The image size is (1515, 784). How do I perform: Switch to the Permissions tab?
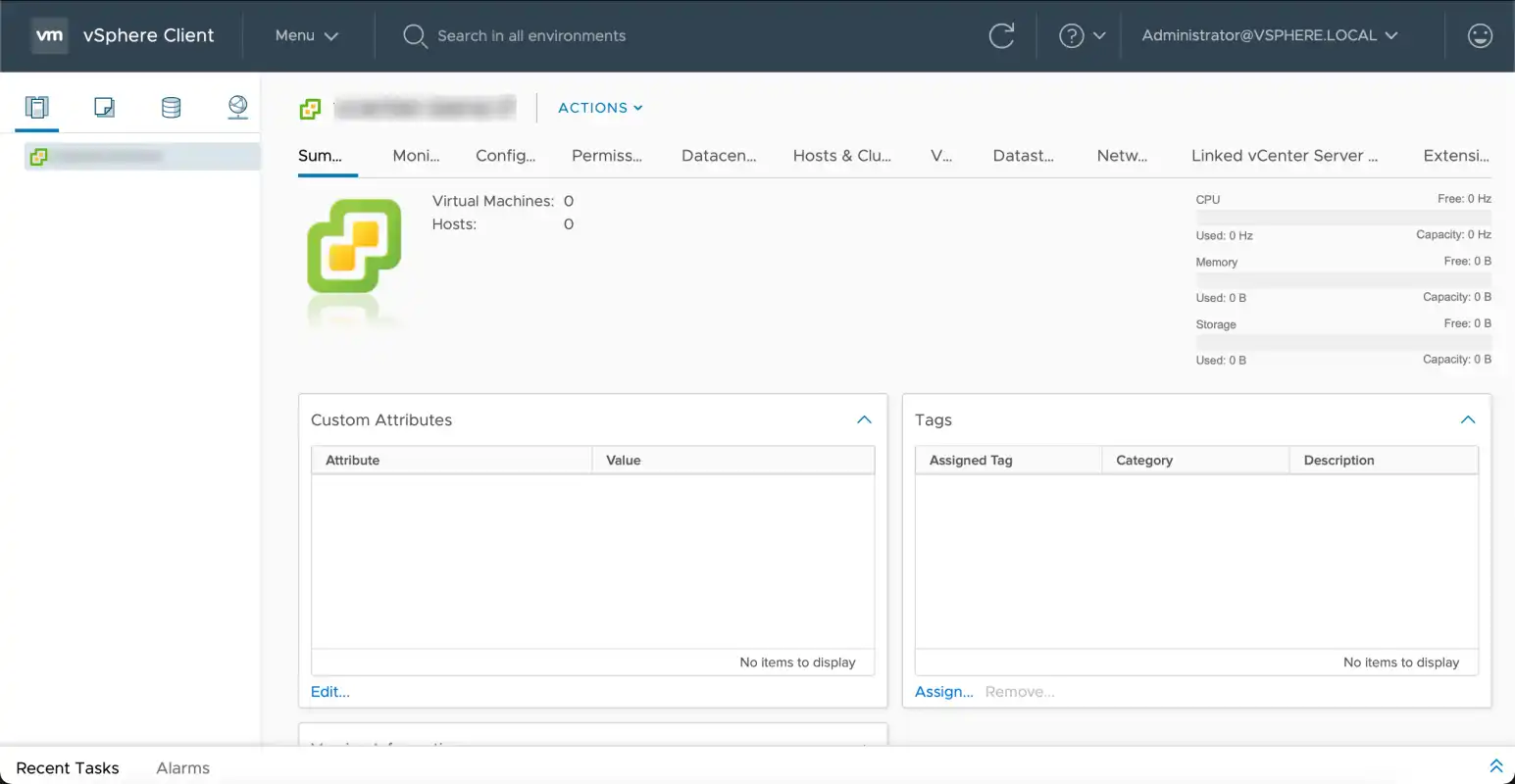607,156
